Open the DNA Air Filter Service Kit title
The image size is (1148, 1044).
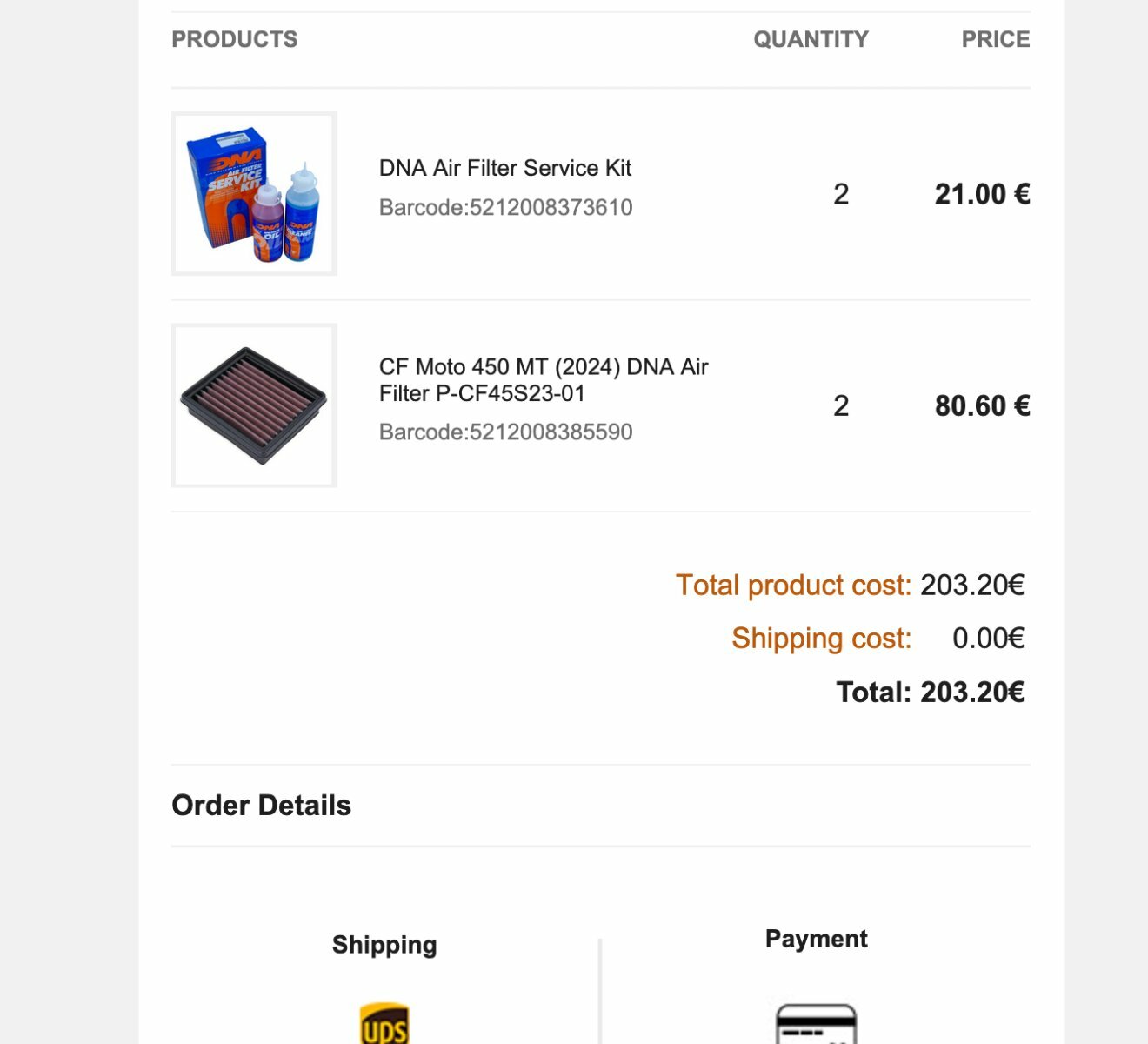pos(505,168)
